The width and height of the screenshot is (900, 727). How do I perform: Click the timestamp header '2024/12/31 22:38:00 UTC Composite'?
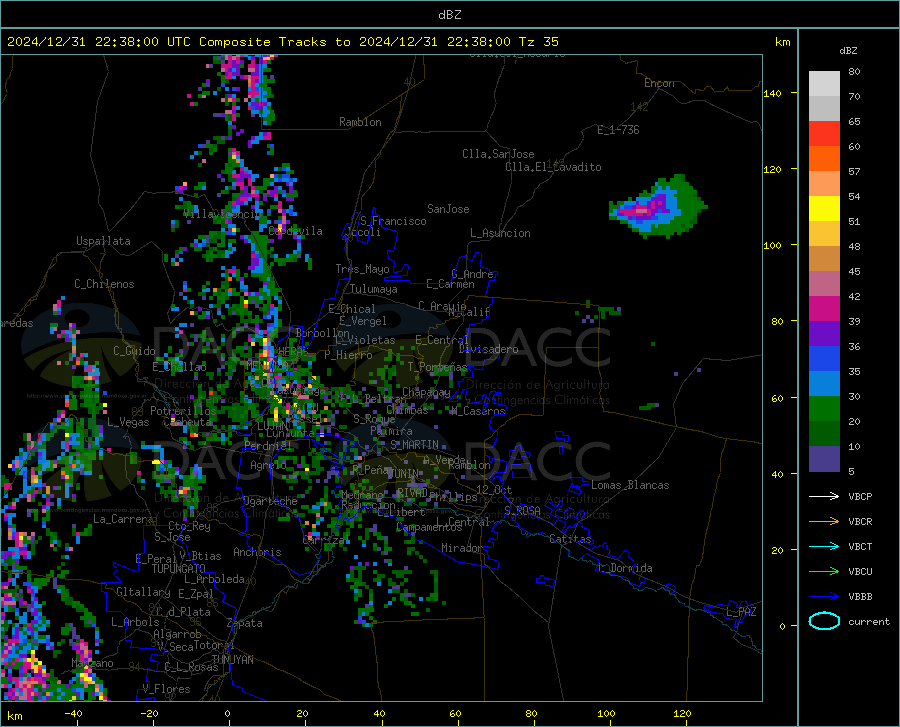point(138,42)
